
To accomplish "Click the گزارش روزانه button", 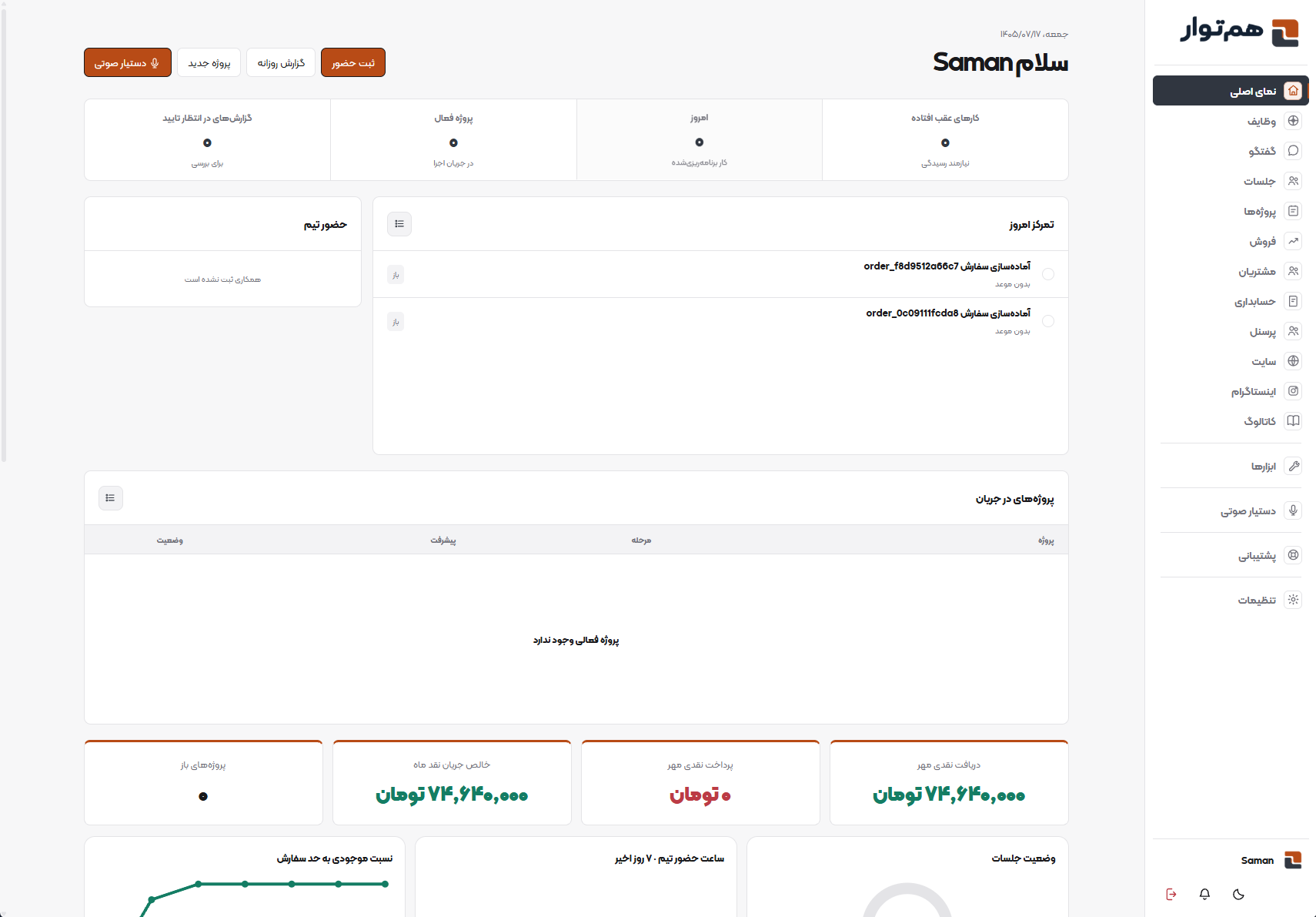I will pyautogui.click(x=281, y=62).
